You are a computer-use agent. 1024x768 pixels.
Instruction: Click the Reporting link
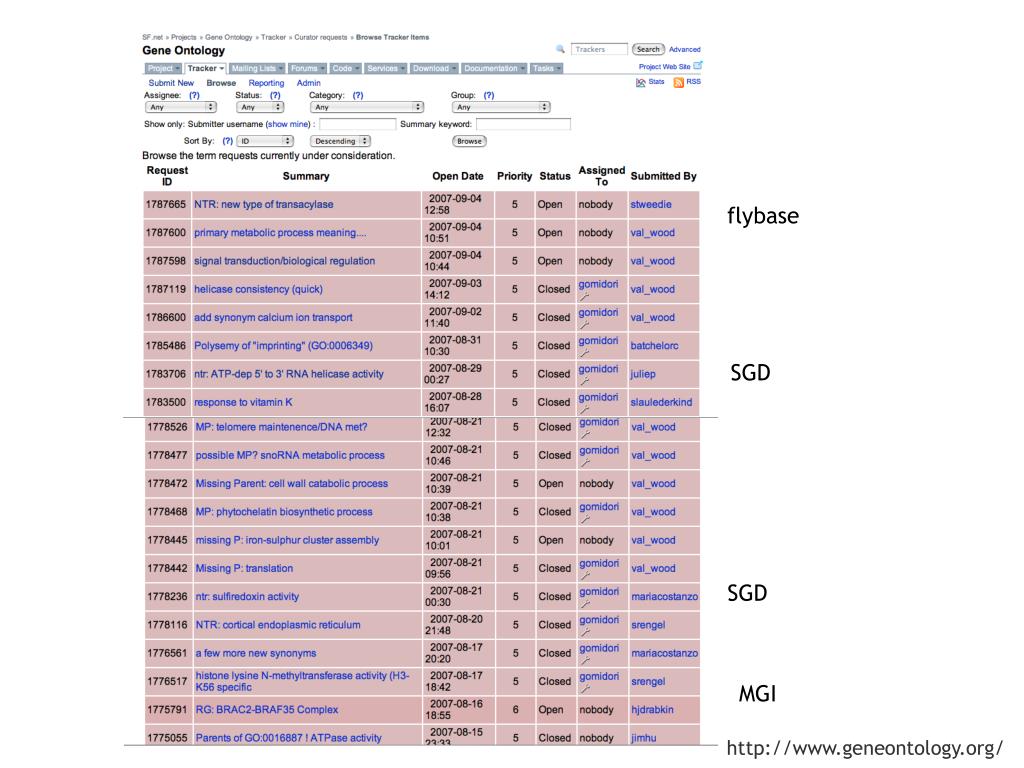pyautogui.click(x=266, y=83)
